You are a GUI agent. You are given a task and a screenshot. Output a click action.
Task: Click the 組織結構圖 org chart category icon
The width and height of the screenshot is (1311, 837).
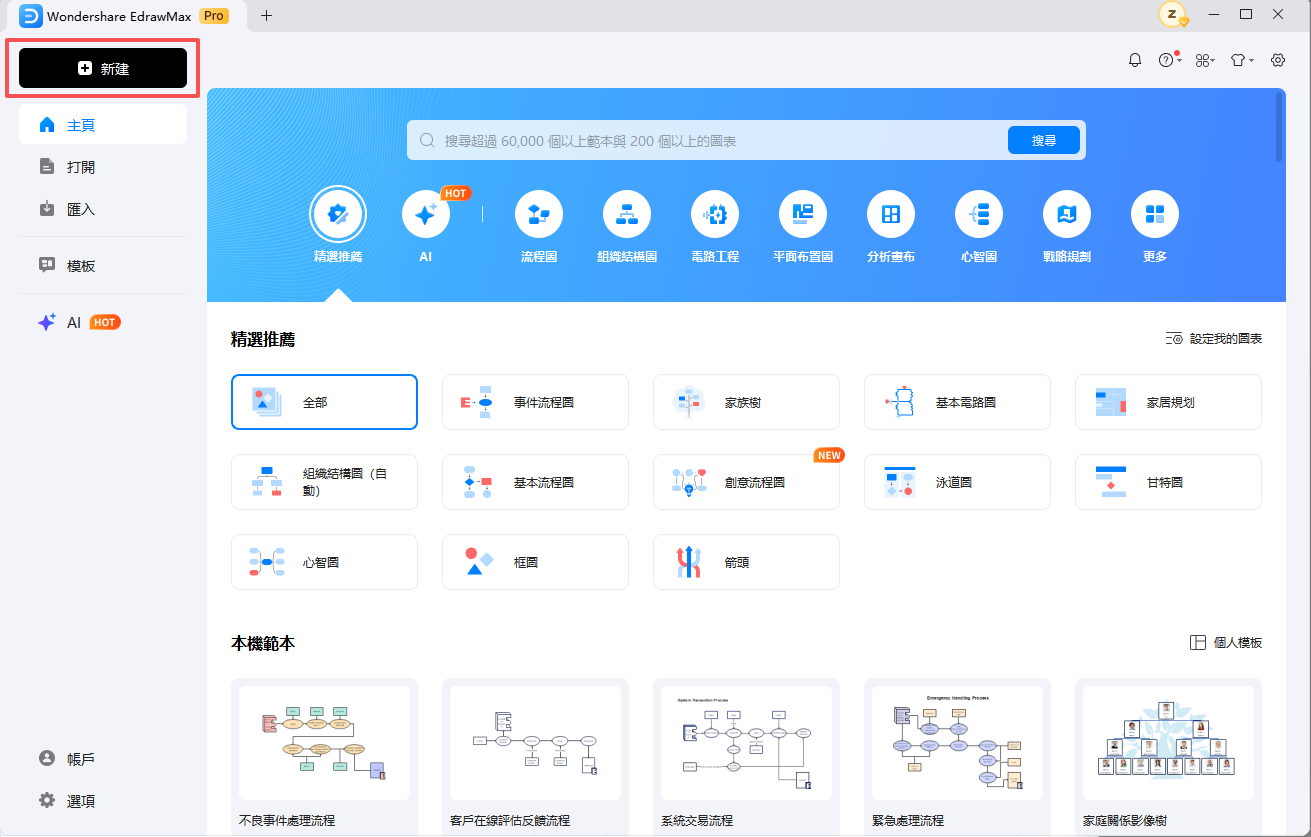pyautogui.click(x=627, y=213)
